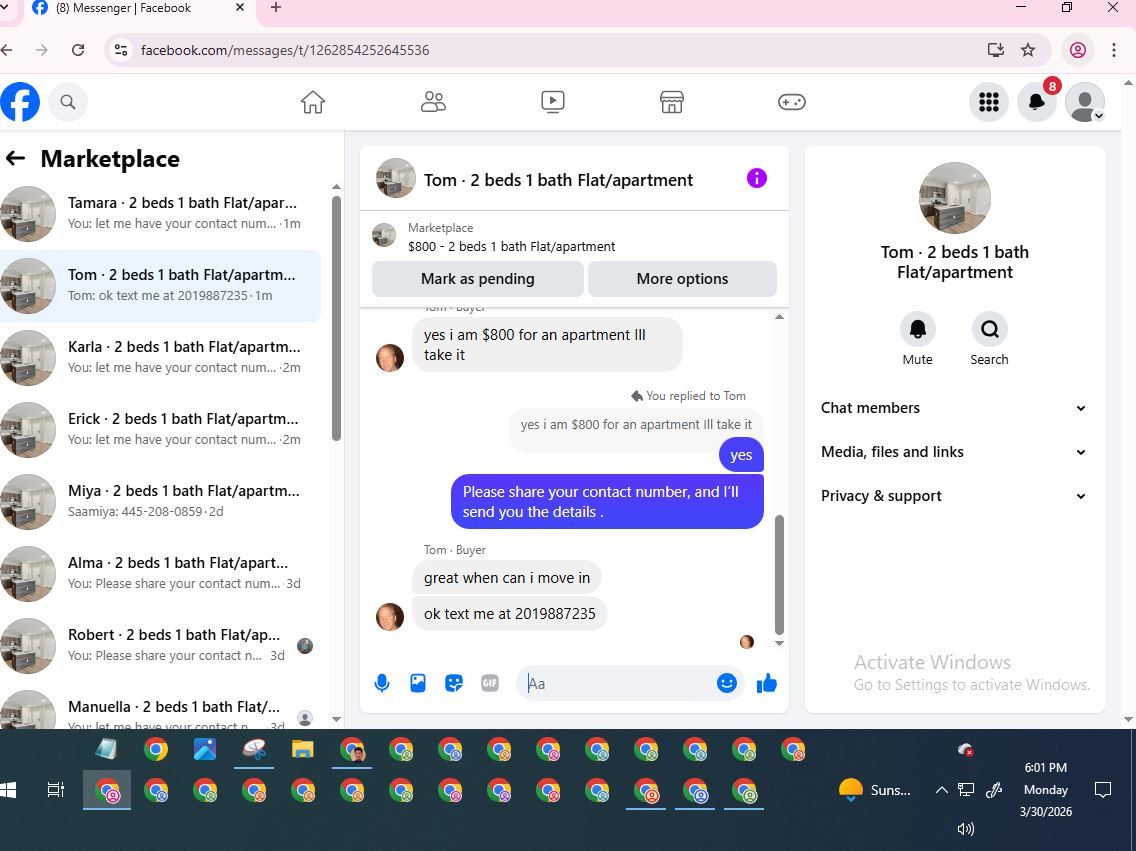Click the Facebook logo icon

pos(20,102)
